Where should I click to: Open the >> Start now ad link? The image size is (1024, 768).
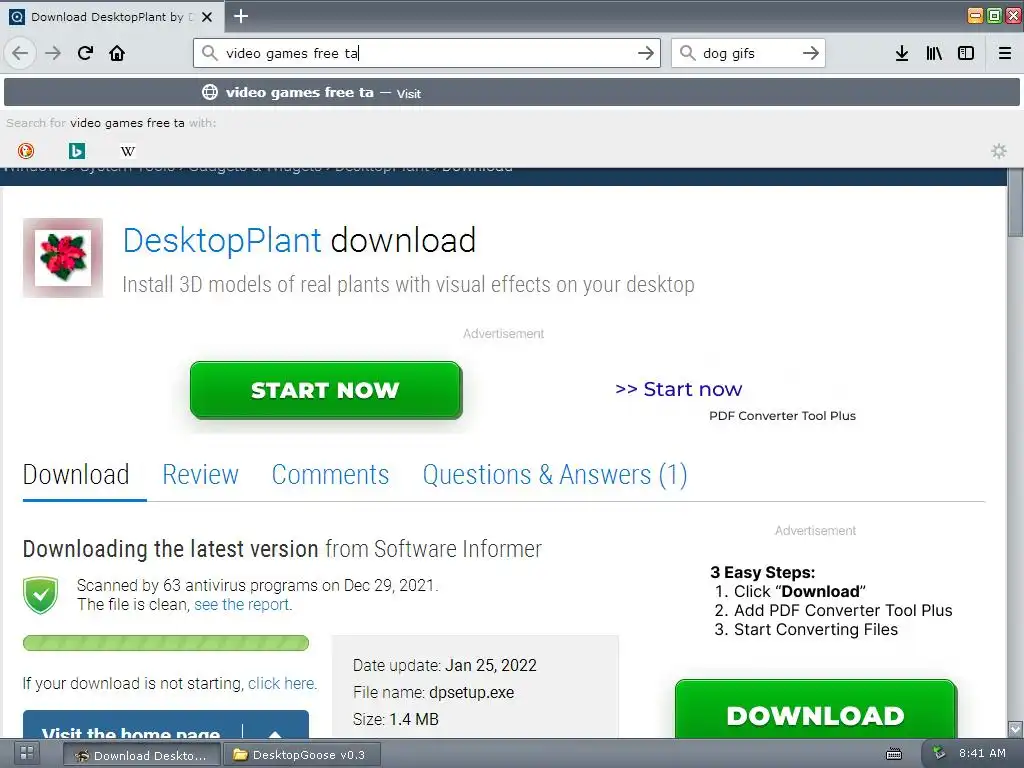(679, 389)
